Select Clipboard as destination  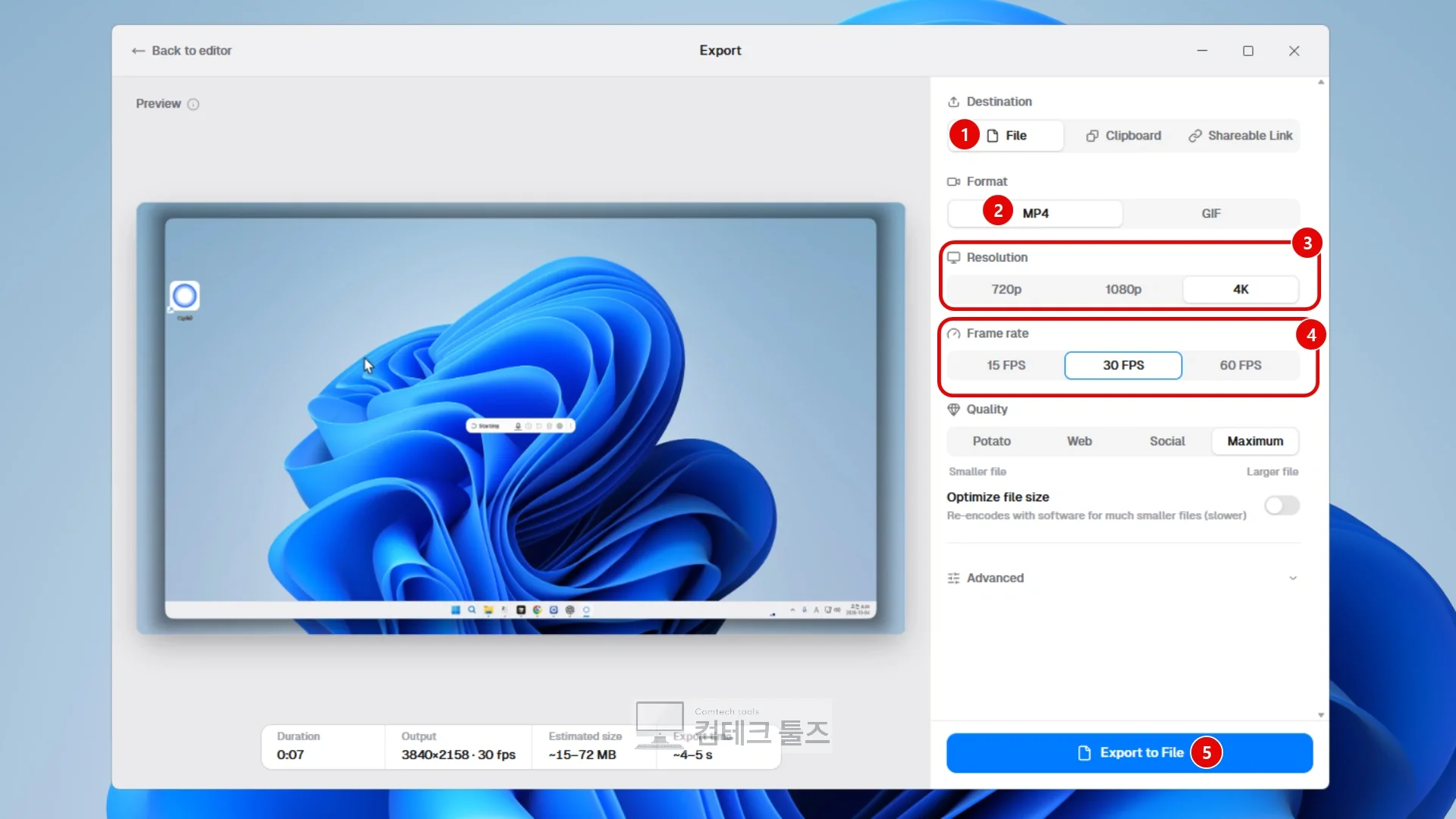pos(1123,136)
